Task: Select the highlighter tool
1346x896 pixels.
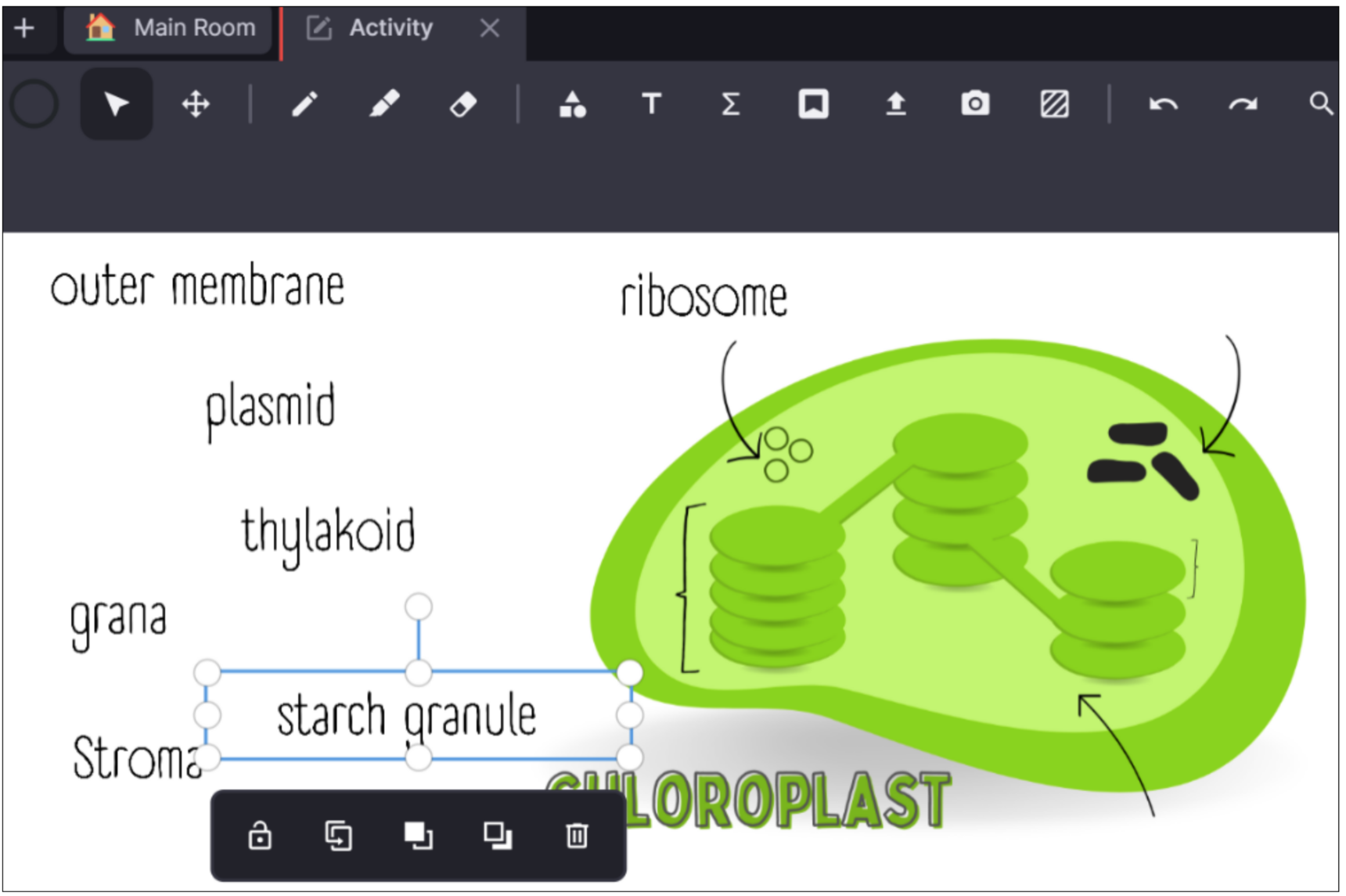Action: tap(385, 103)
